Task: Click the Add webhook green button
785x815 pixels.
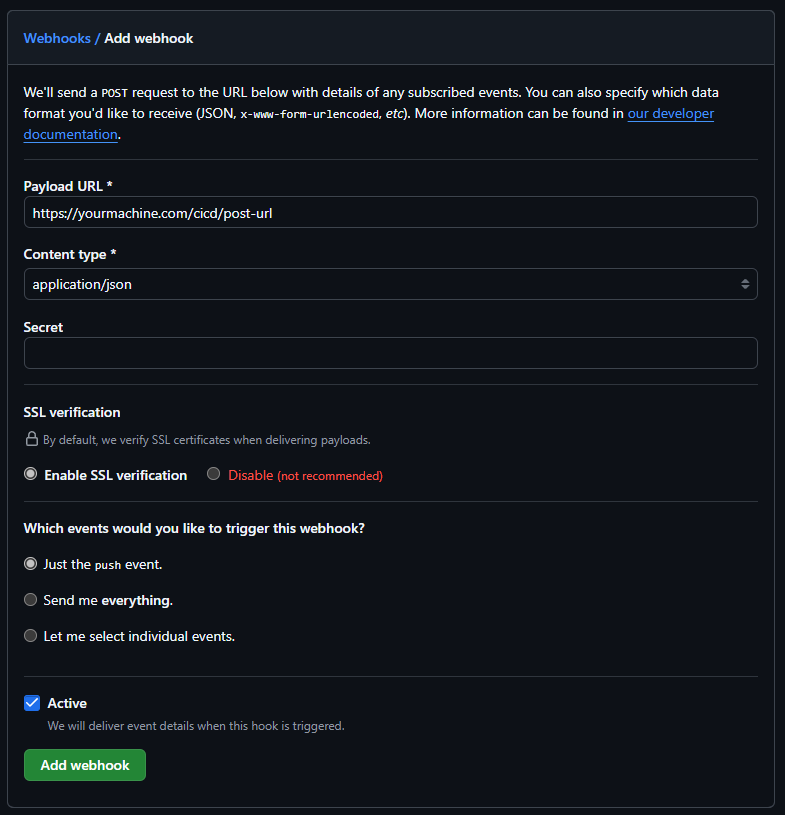Action: (85, 765)
